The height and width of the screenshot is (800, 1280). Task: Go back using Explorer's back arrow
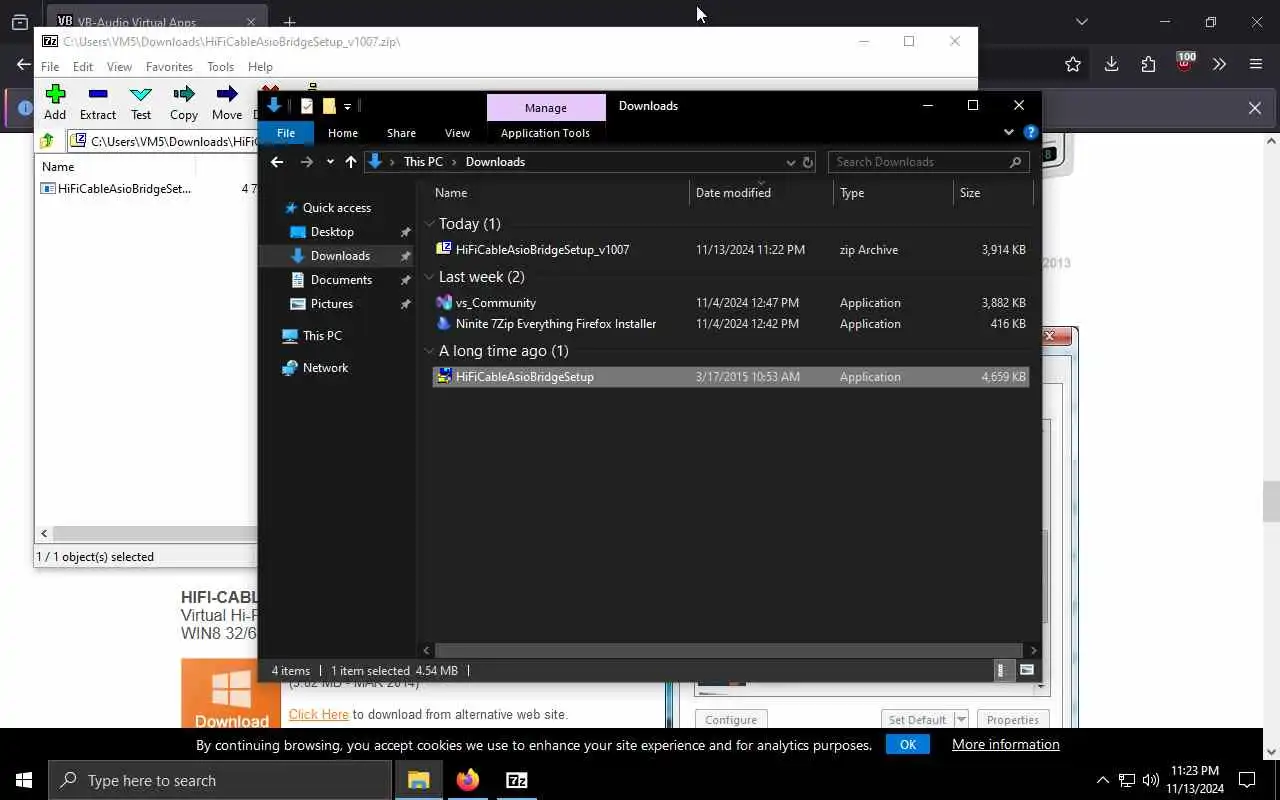(x=277, y=162)
